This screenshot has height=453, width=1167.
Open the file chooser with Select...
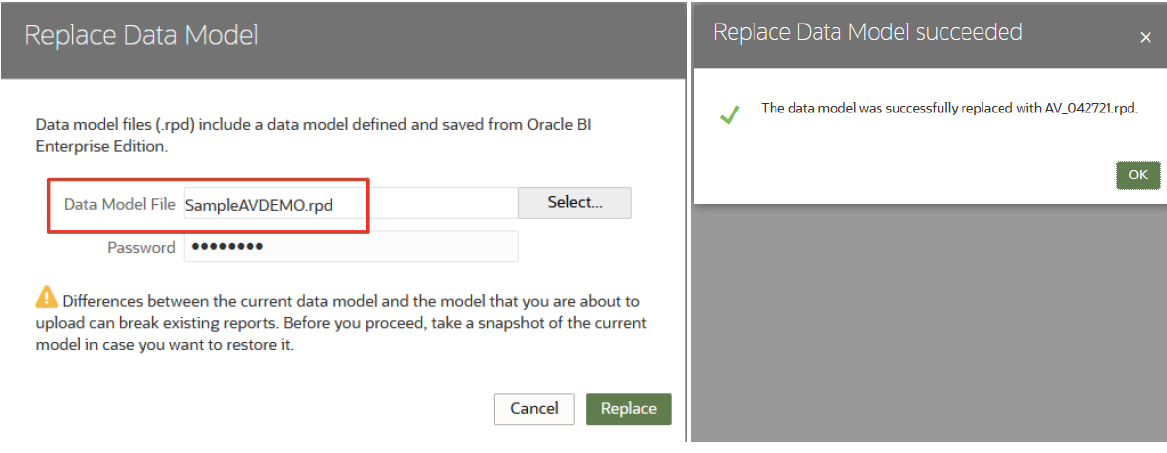click(575, 202)
